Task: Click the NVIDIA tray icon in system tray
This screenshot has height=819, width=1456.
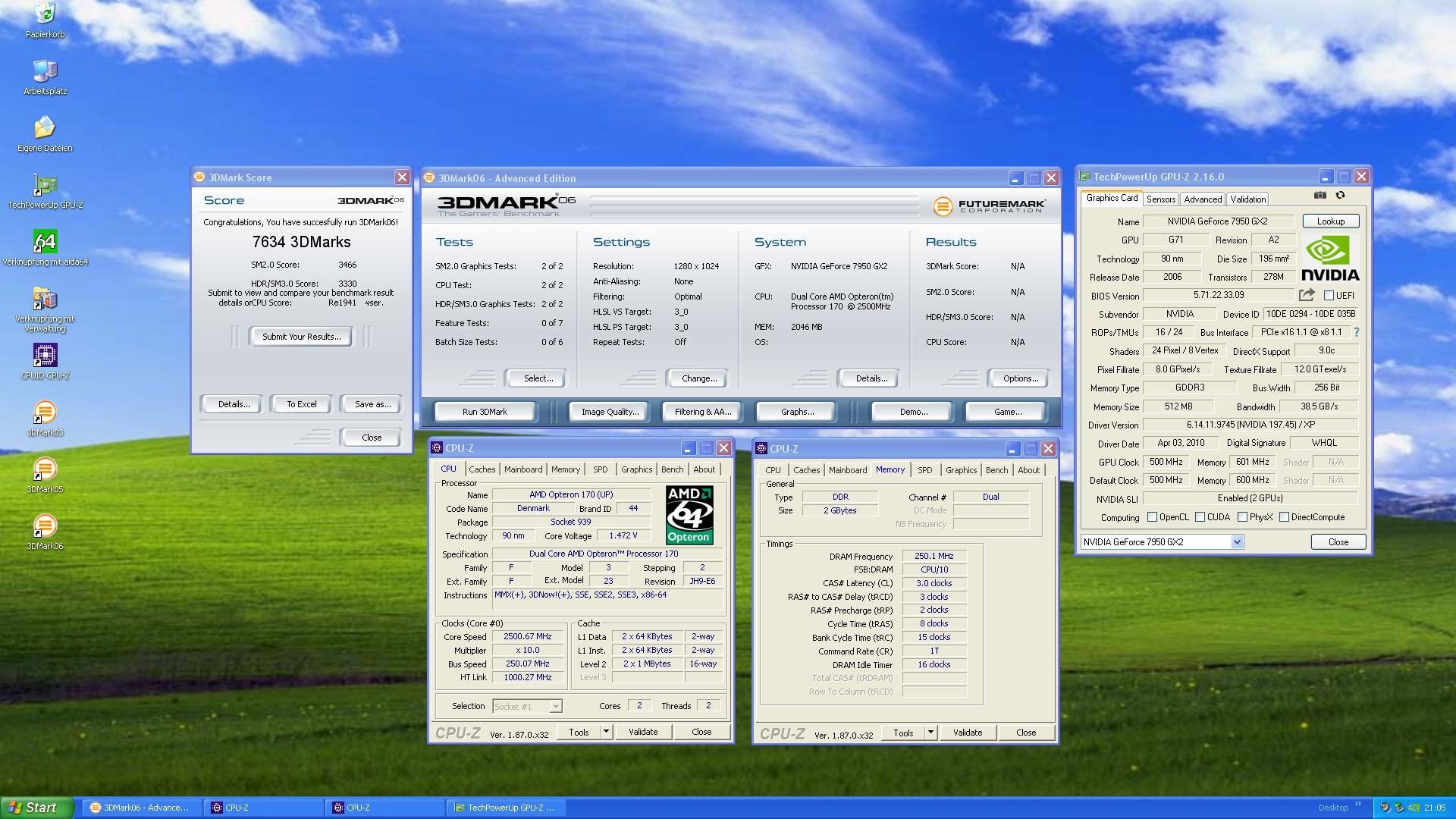Action: [x=1414, y=808]
